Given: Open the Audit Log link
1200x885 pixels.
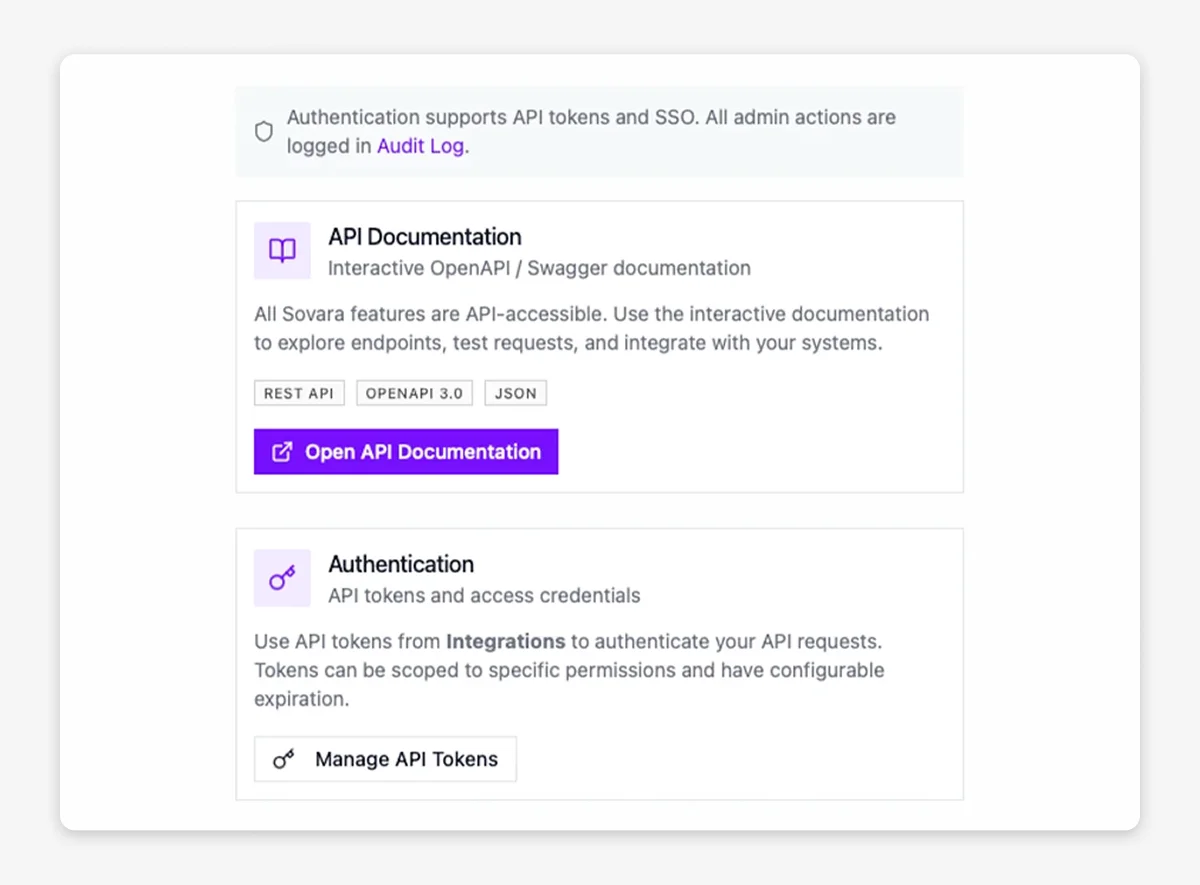Looking at the screenshot, I should coord(421,145).
